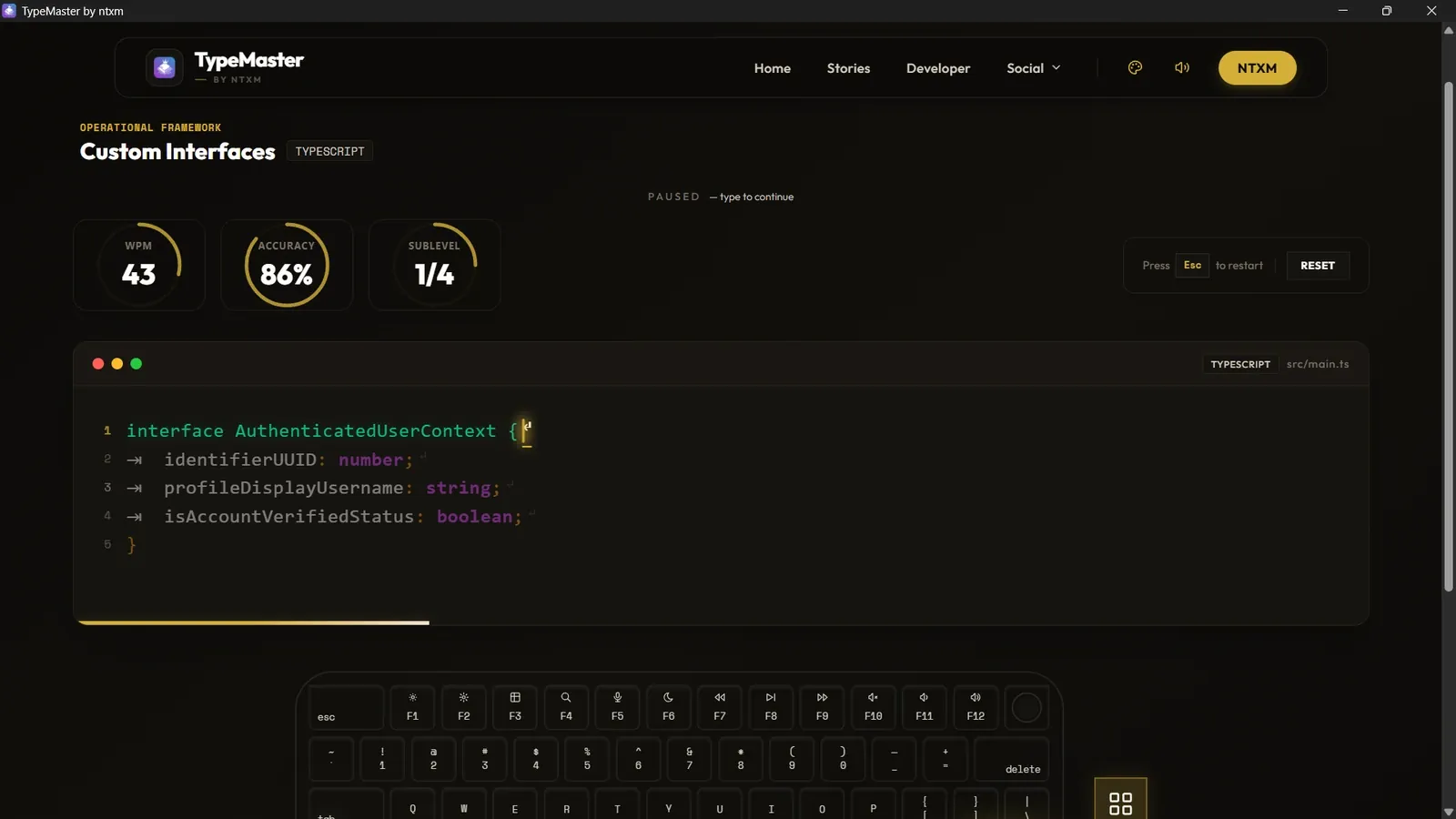Viewport: 1456px width, 819px height.
Task: Click the red window dot in editor
Action: point(98,364)
